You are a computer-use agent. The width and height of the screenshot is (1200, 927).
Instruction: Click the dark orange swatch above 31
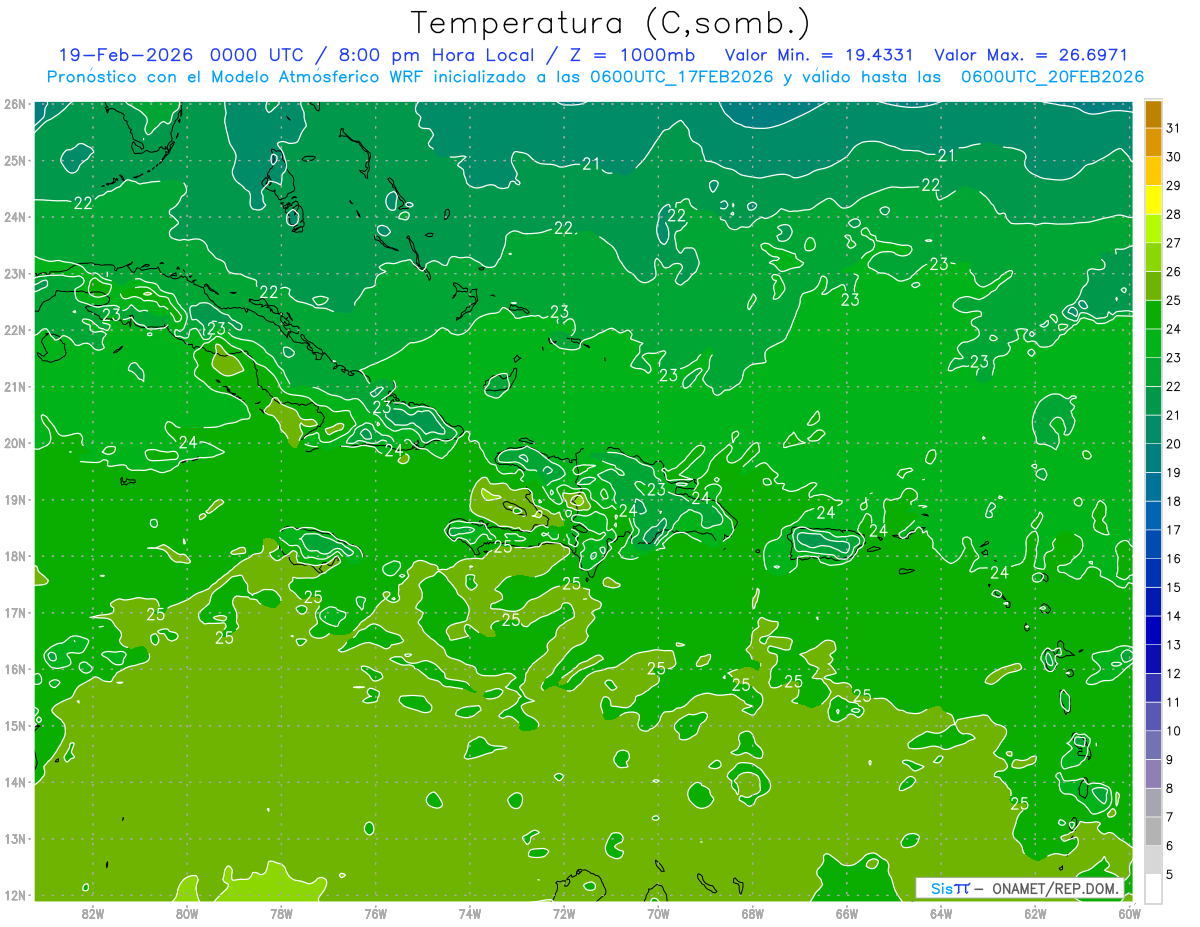[1154, 113]
